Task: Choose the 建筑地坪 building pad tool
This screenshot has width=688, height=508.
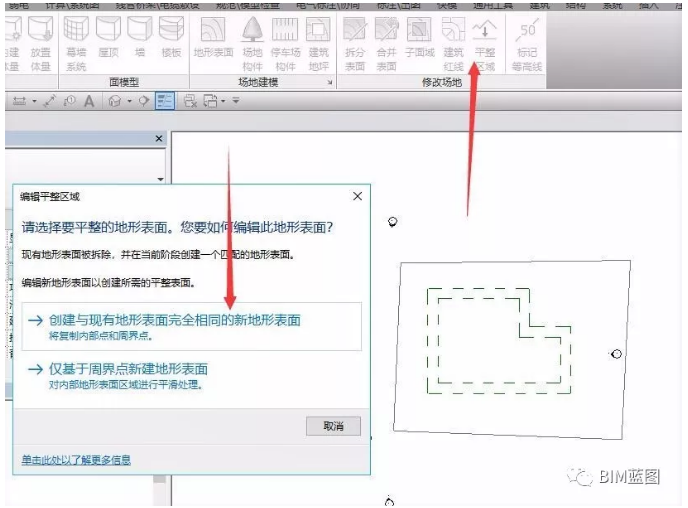Action: tap(319, 44)
